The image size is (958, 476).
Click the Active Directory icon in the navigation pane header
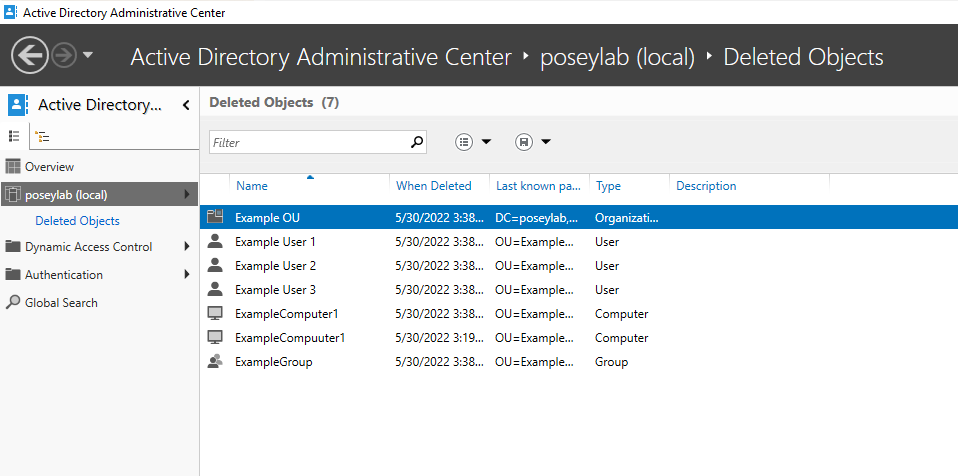[18, 104]
